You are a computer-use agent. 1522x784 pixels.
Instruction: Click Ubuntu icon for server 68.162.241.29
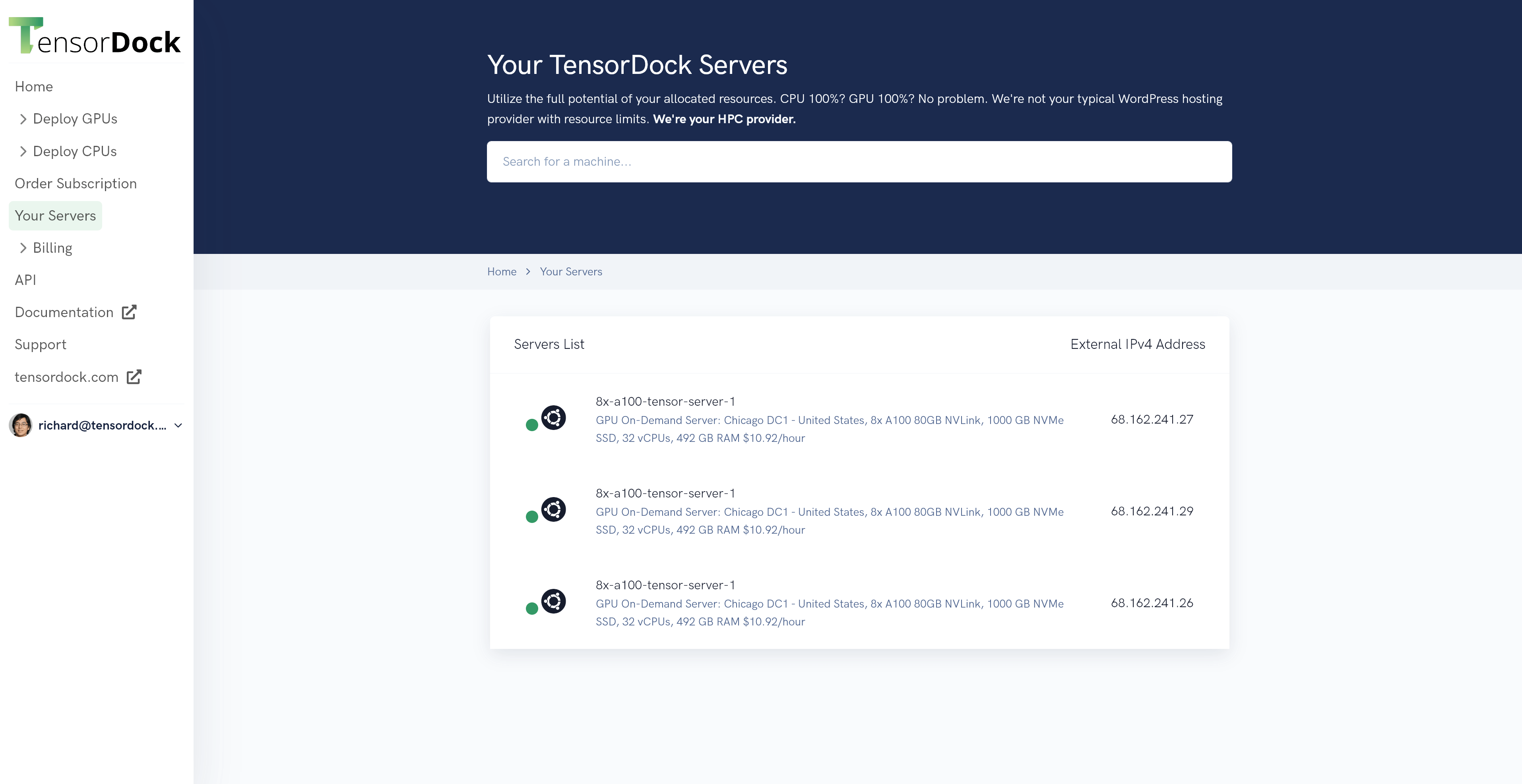click(x=554, y=509)
